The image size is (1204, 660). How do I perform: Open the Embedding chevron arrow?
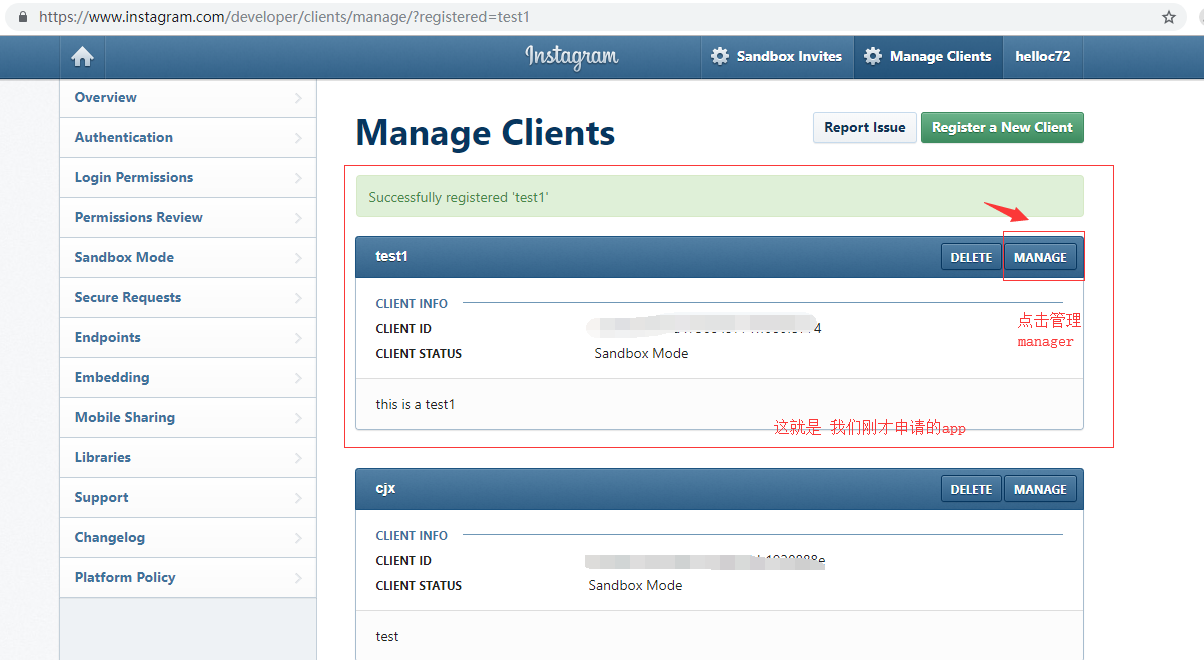point(298,378)
